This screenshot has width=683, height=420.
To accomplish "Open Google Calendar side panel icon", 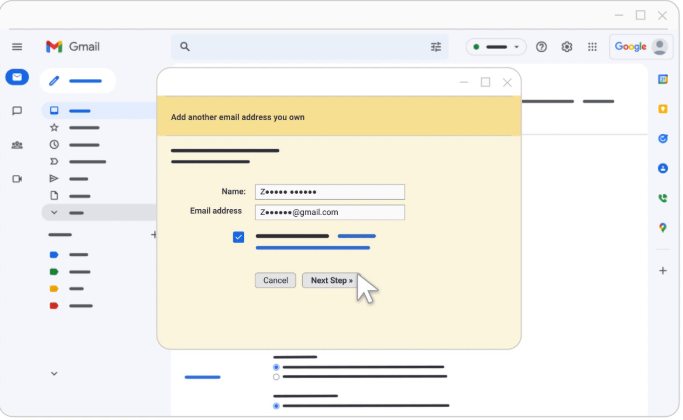I will (663, 79).
